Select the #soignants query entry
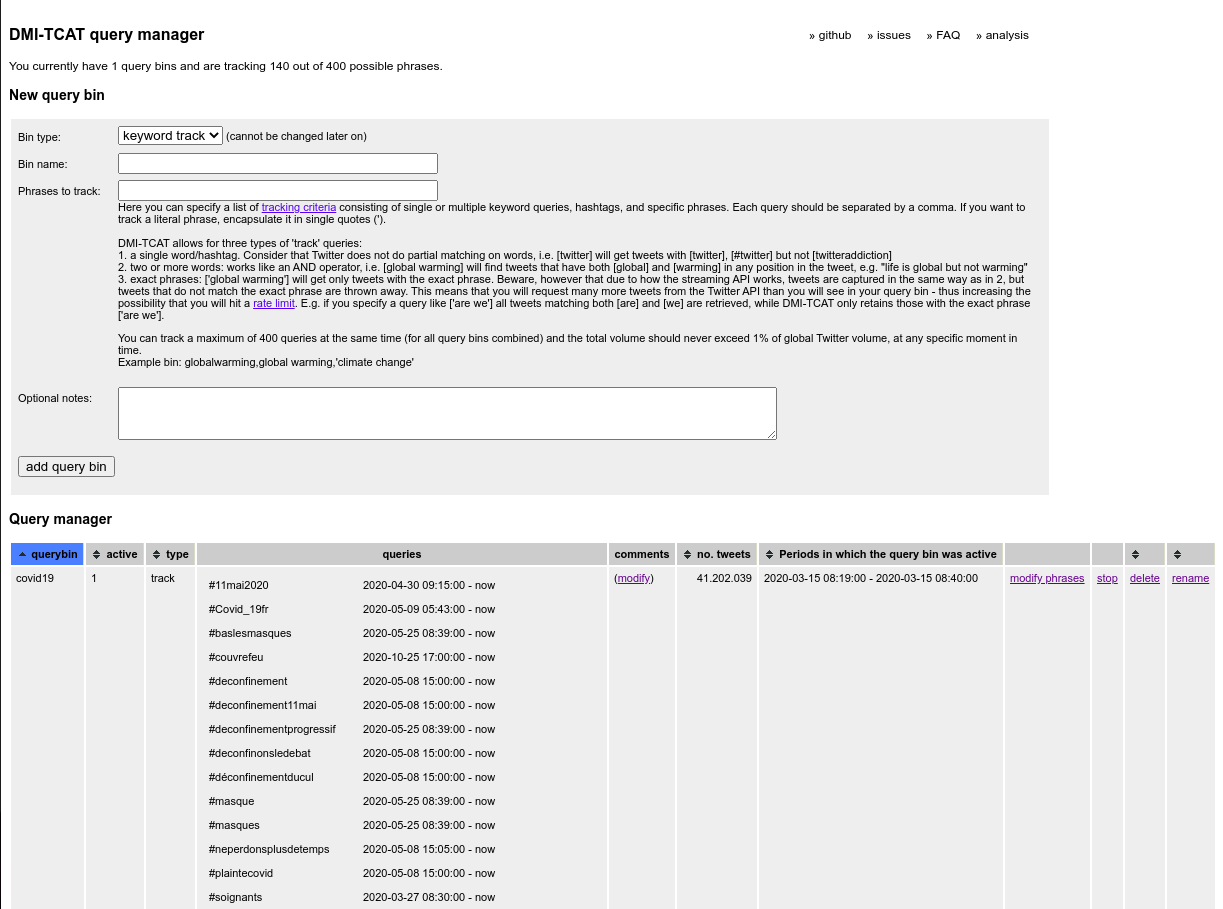Image resolution: width=1223 pixels, height=909 pixels. (236, 897)
